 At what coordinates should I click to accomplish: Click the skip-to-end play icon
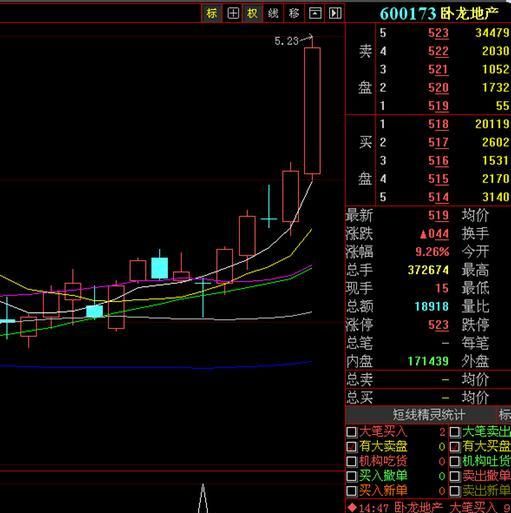[335, 13]
